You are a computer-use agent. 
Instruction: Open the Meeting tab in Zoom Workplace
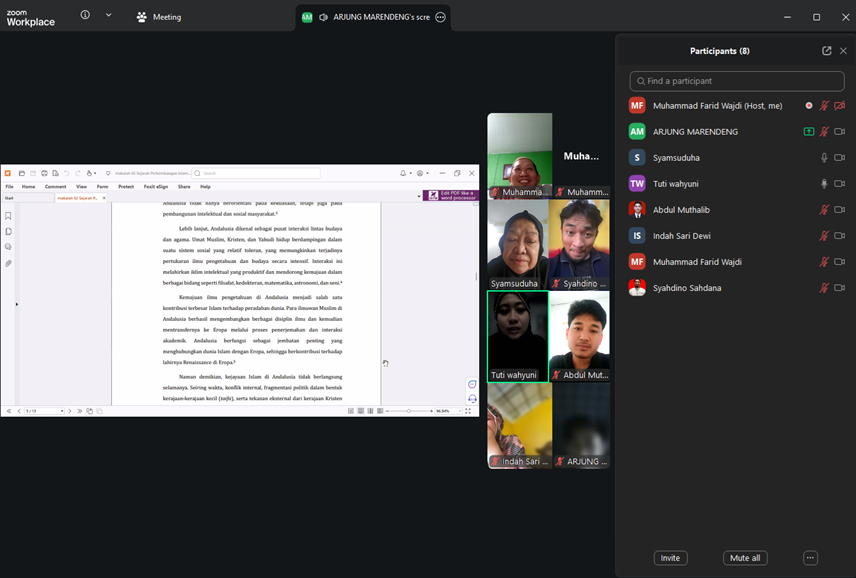(x=159, y=17)
